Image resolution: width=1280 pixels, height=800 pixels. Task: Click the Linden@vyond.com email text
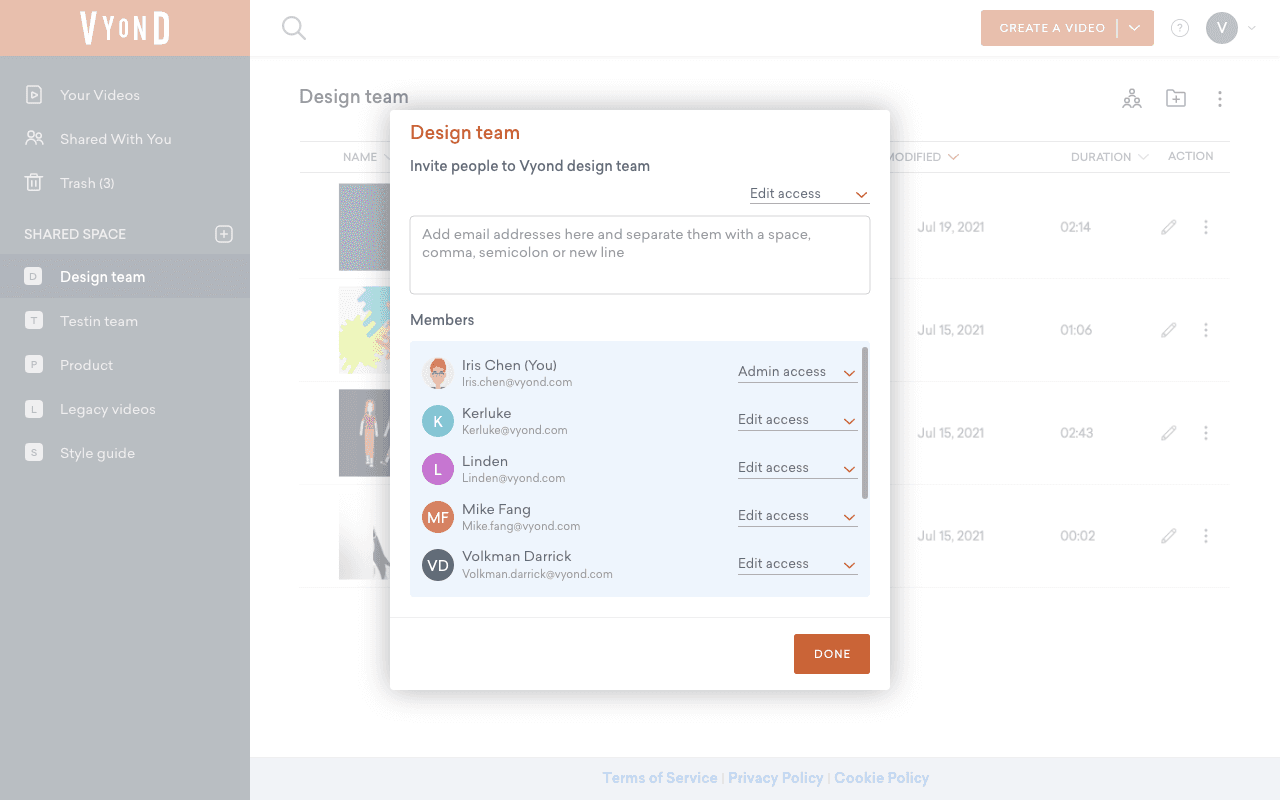tap(514, 478)
